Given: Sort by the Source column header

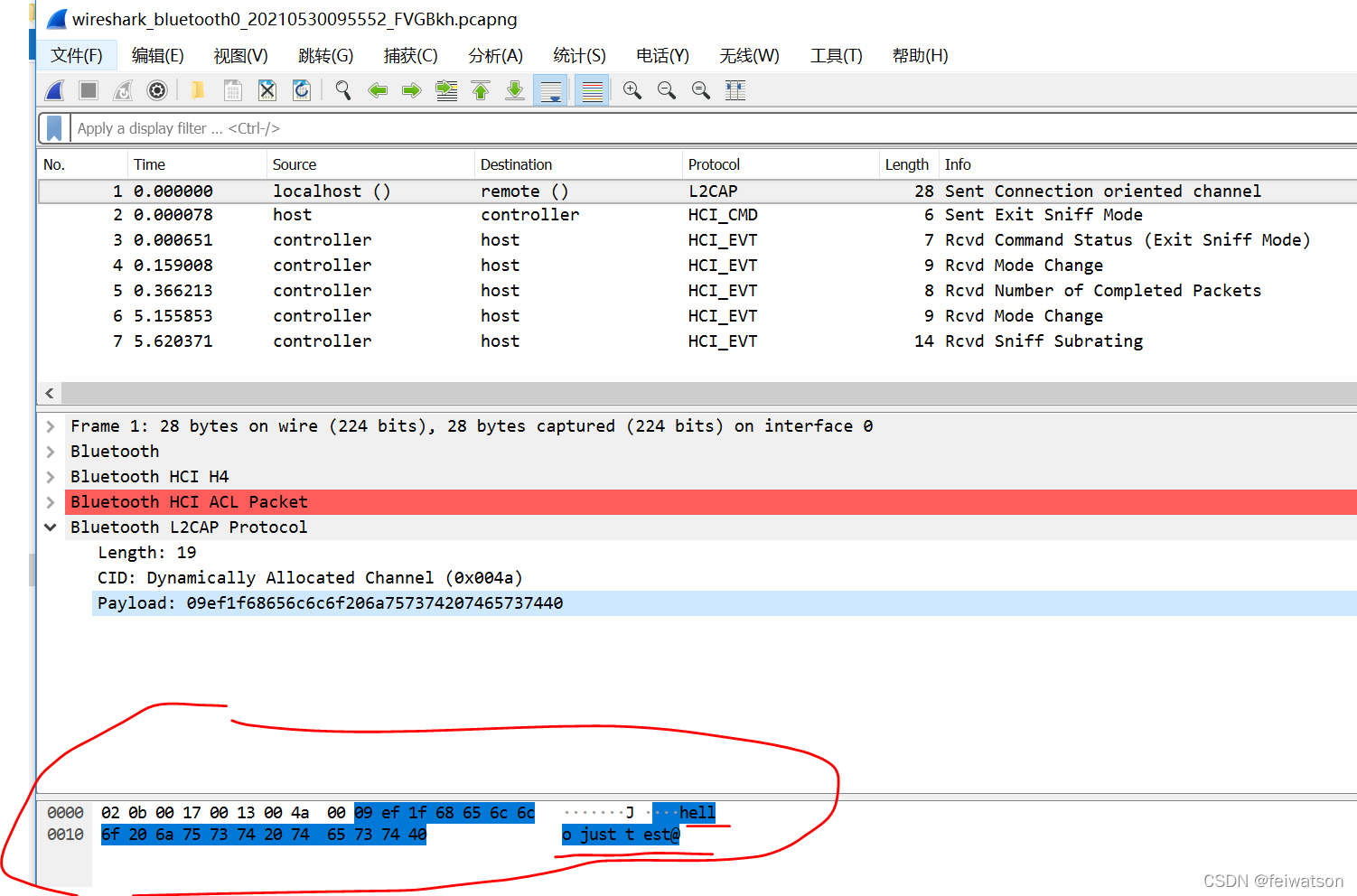Looking at the screenshot, I should pos(370,164).
